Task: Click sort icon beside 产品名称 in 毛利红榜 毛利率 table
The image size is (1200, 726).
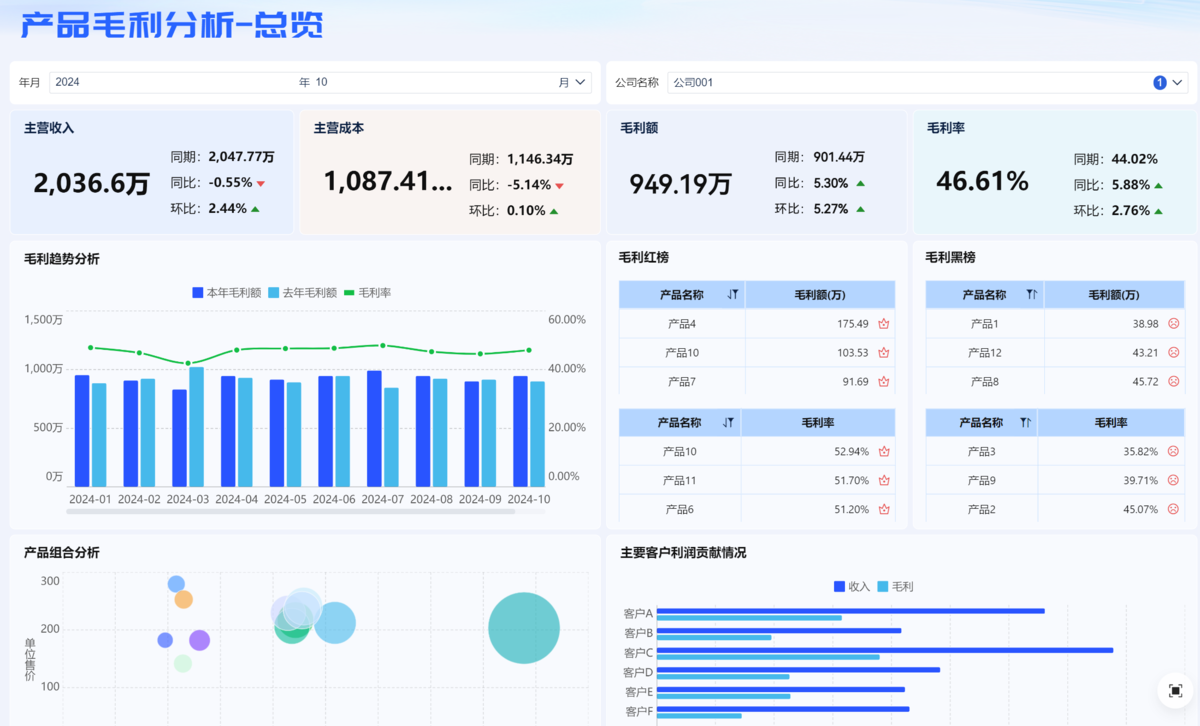Action: [x=730, y=423]
